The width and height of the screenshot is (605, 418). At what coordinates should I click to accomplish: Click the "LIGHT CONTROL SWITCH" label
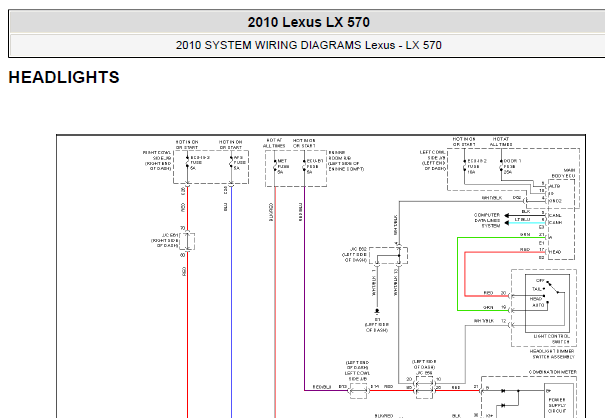point(552,339)
